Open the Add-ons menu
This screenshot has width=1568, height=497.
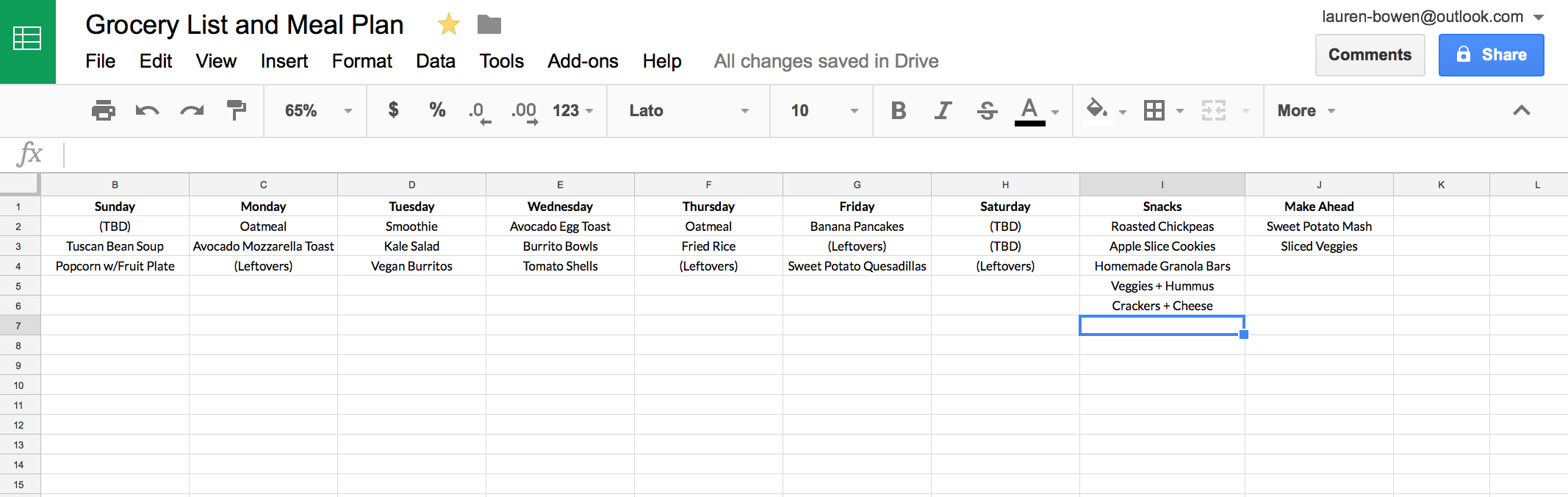[583, 61]
